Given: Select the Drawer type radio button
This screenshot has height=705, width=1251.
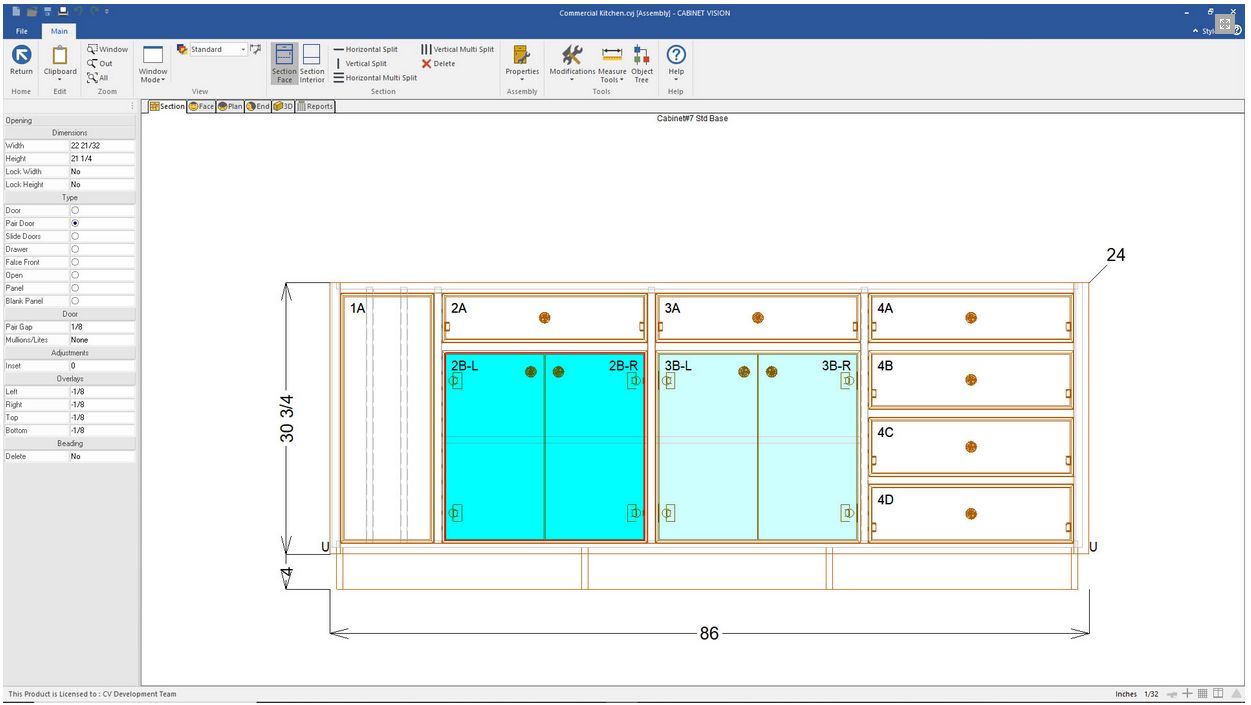Looking at the screenshot, I should point(75,249).
